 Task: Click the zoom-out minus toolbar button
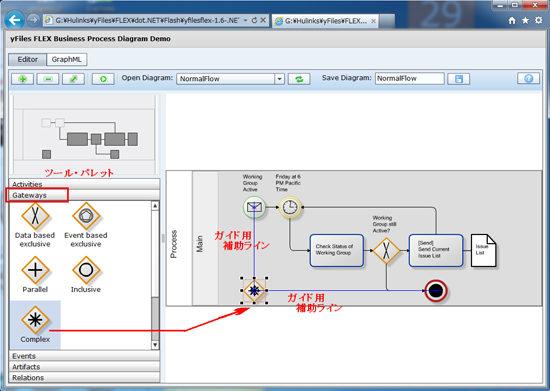(48, 79)
